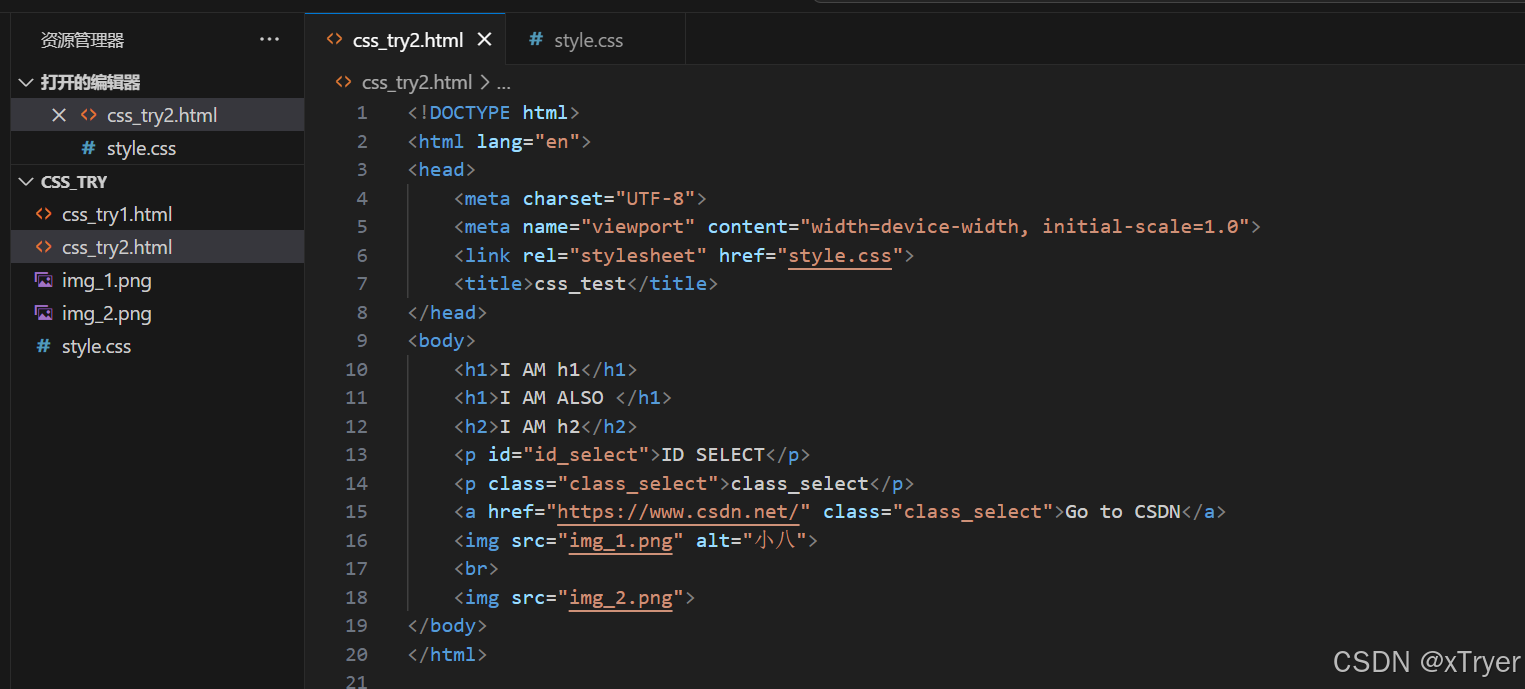Image resolution: width=1525 pixels, height=689 pixels.
Task: Click line number 13 in the gutter
Action: click(356, 454)
